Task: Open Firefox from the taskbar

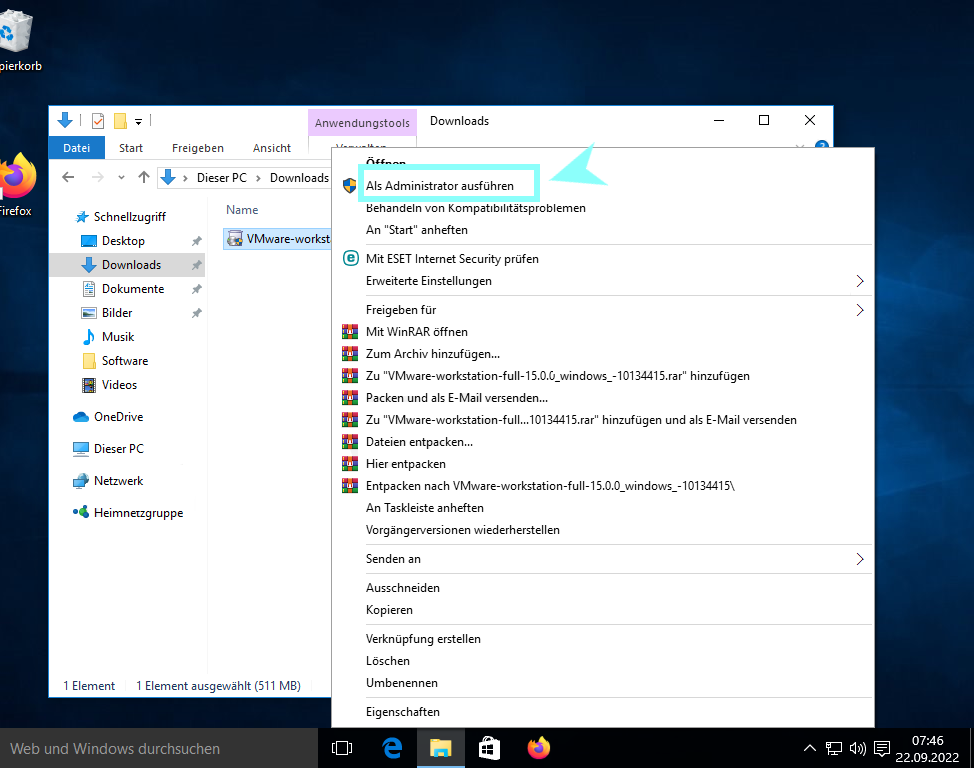Action: [539, 747]
